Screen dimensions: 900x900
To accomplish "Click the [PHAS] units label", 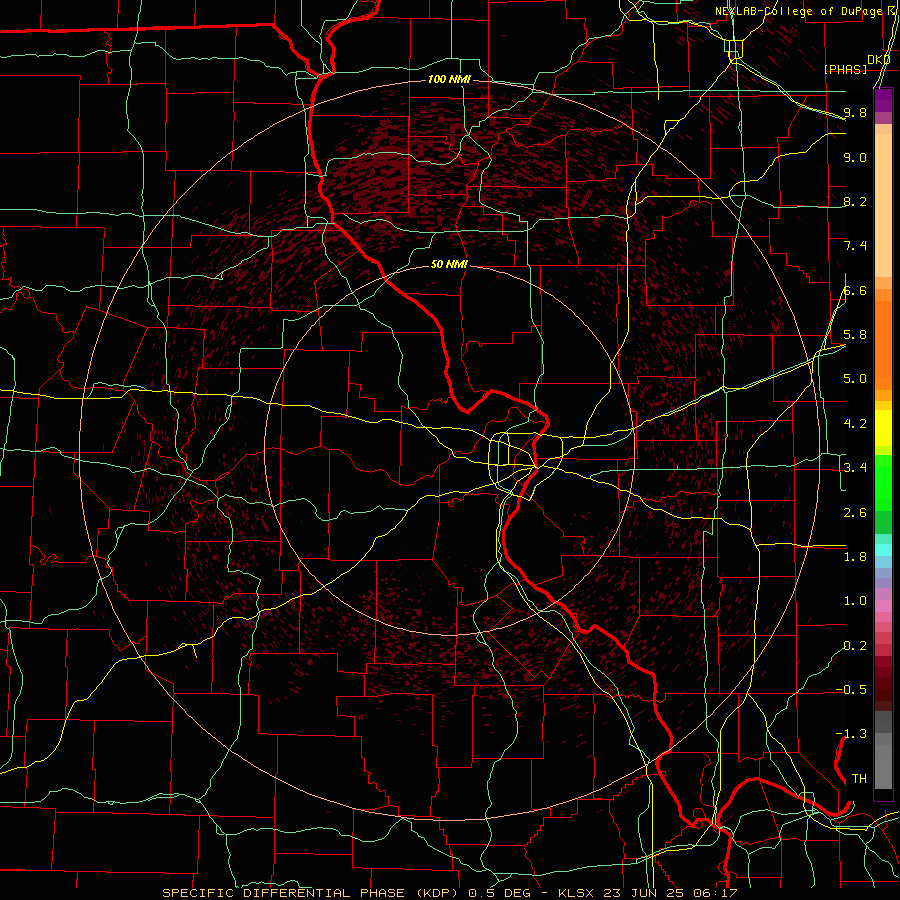I will click(x=845, y=69).
